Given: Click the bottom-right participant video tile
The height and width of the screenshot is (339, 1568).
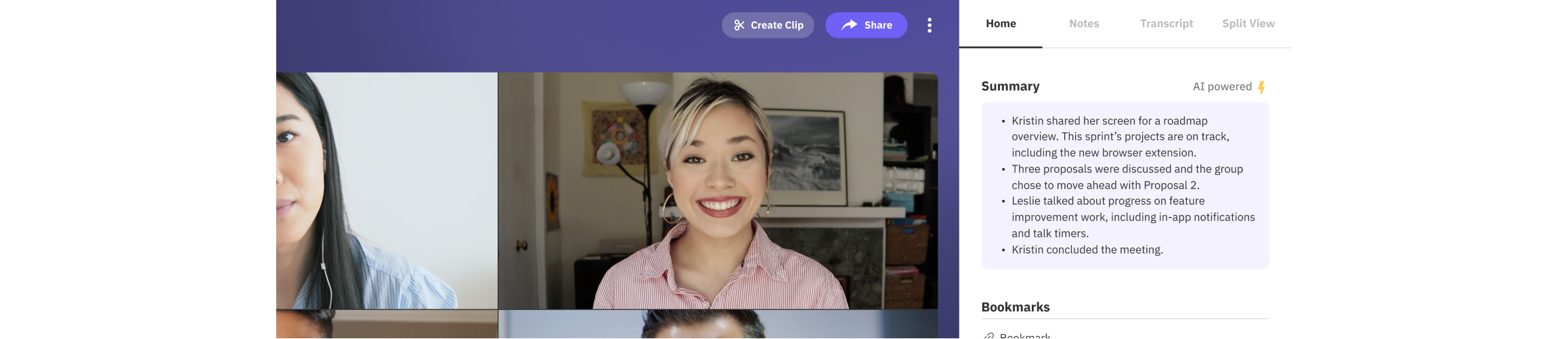Looking at the screenshot, I should click(718, 325).
